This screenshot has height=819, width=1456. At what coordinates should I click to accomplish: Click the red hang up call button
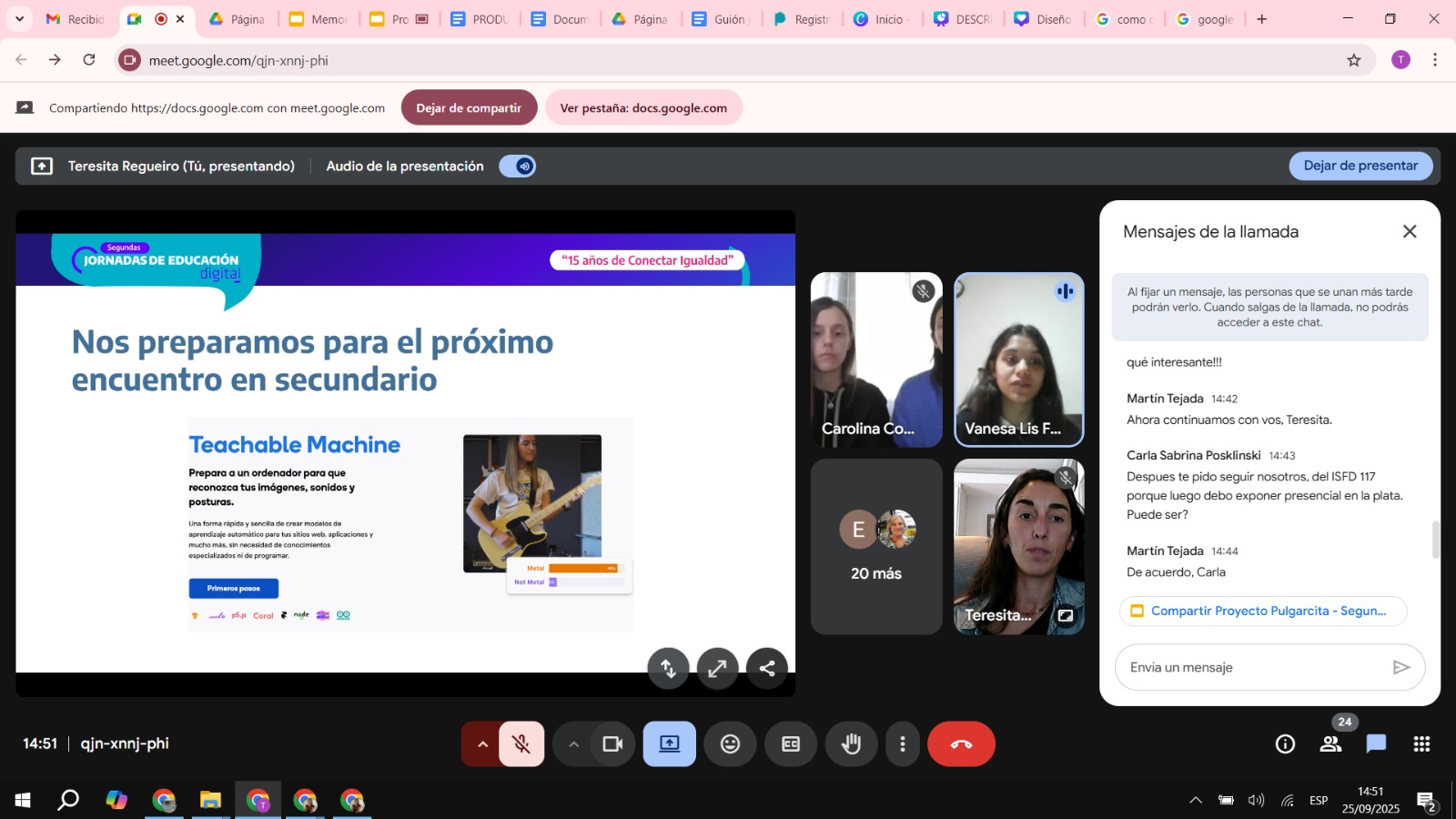tap(961, 744)
